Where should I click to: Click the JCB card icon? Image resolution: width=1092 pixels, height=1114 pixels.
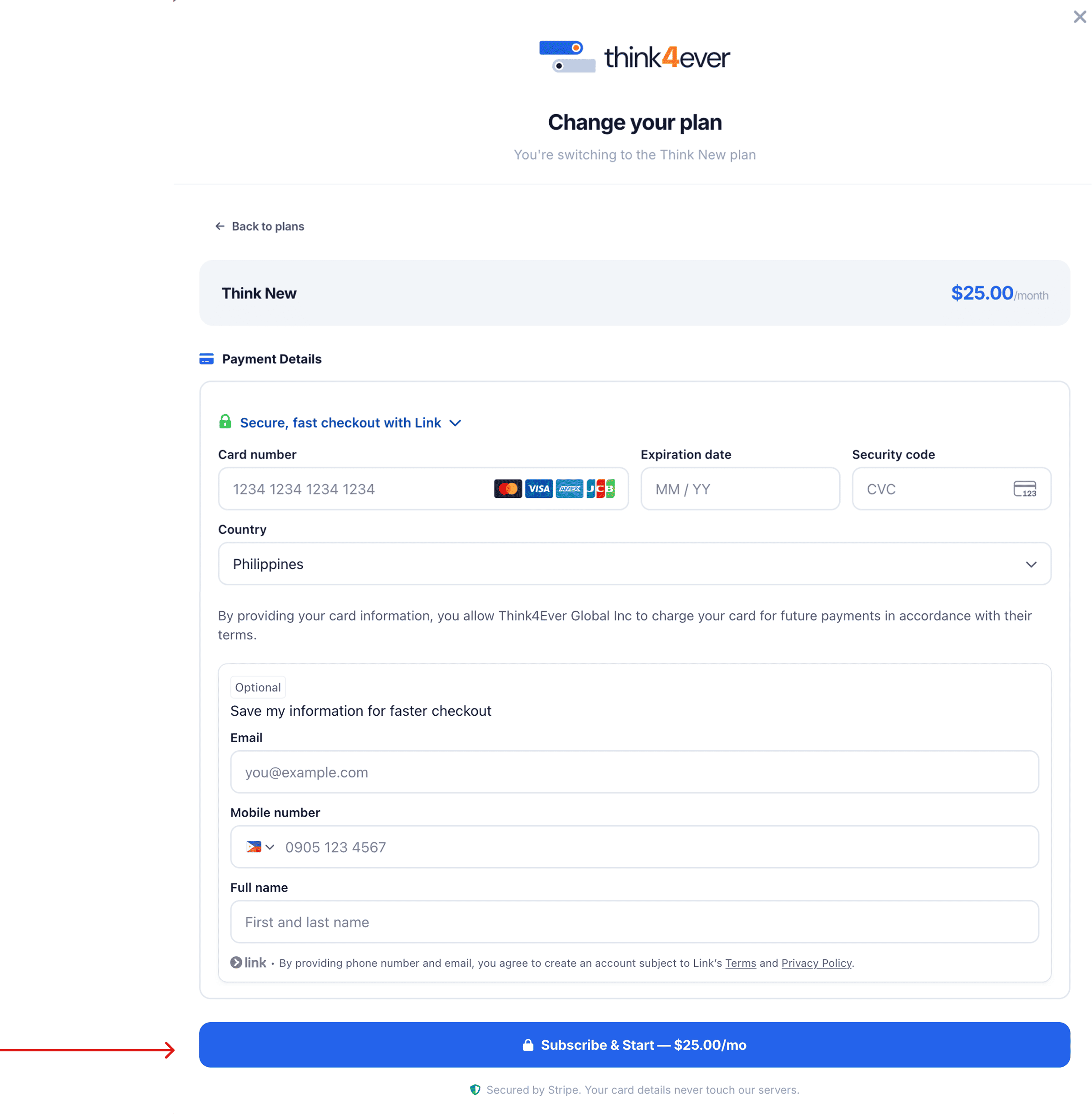click(x=601, y=489)
